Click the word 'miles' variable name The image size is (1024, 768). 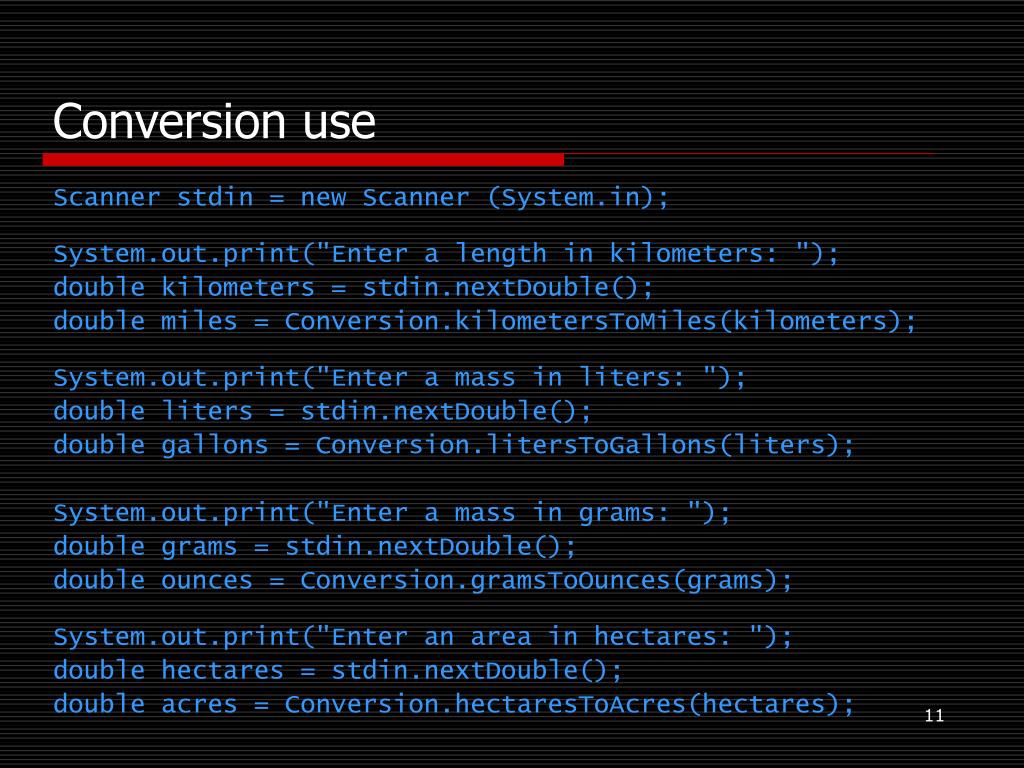(199, 321)
